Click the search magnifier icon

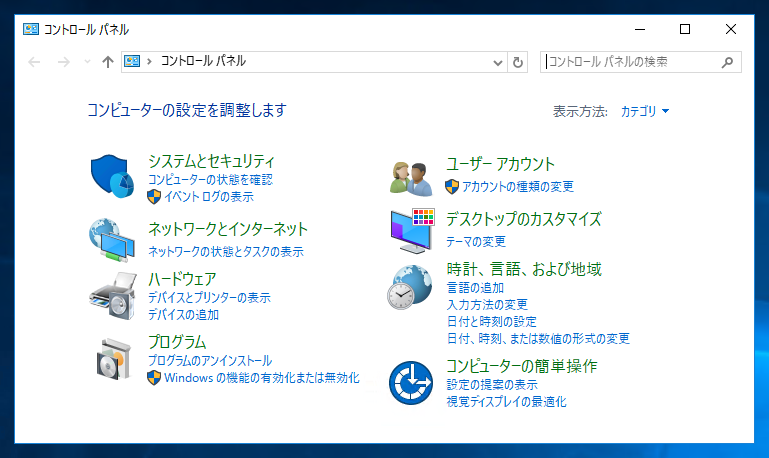tap(727, 62)
